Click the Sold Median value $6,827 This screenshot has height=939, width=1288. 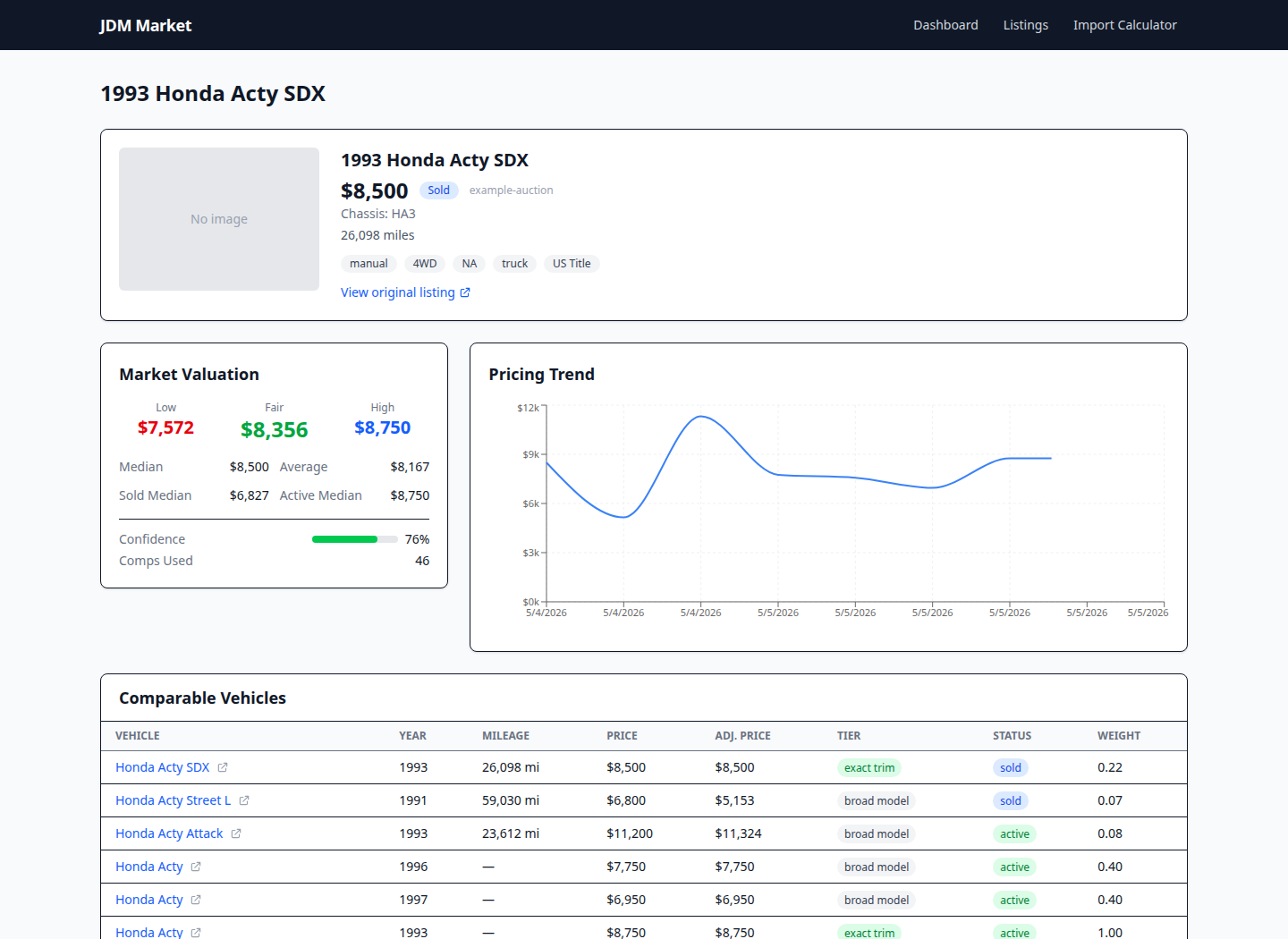coord(249,495)
